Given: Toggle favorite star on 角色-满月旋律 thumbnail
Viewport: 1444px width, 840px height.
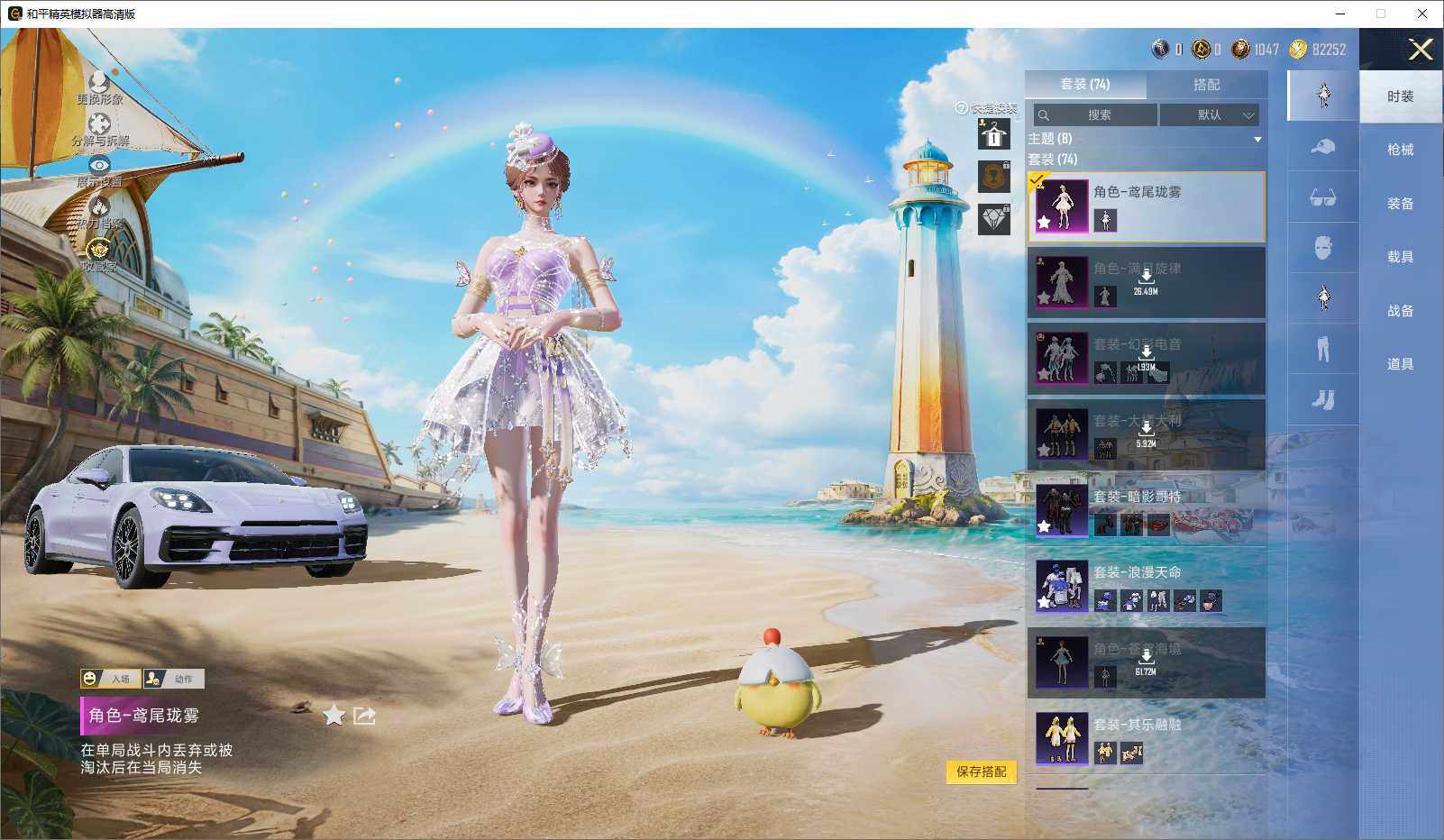Looking at the screenshot, I should coord(1044,298).
